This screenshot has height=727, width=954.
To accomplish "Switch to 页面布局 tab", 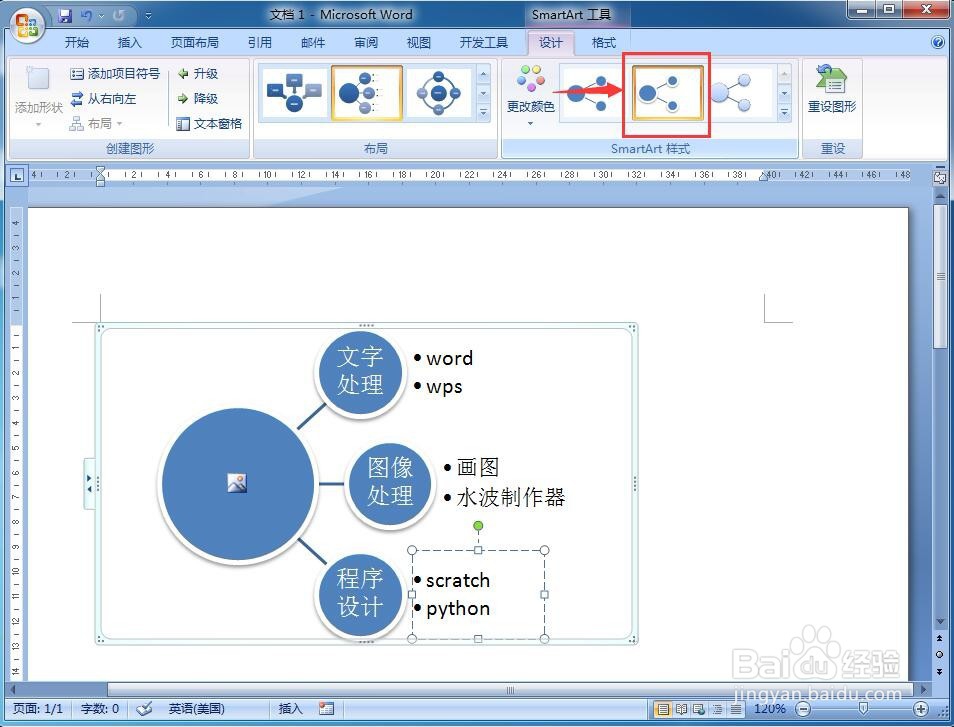I will [194, 42].
